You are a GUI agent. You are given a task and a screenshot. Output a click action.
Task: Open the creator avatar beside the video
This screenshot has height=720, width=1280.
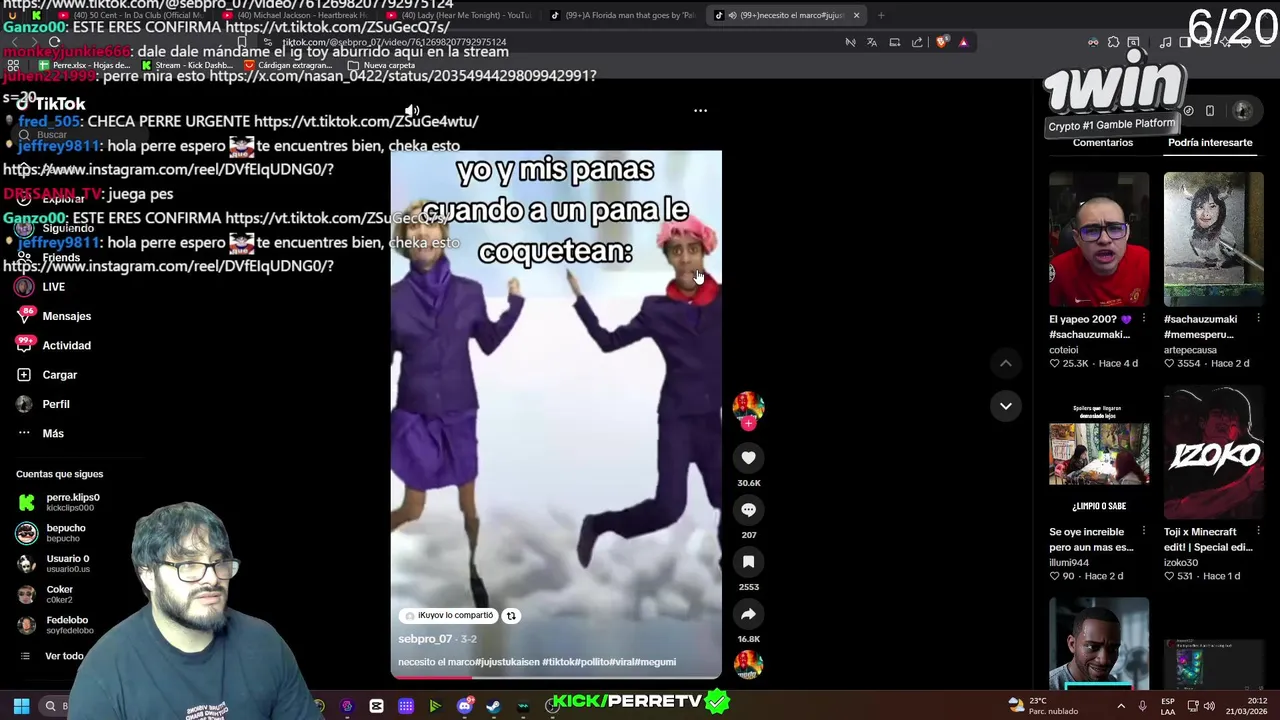coord(748,405)
